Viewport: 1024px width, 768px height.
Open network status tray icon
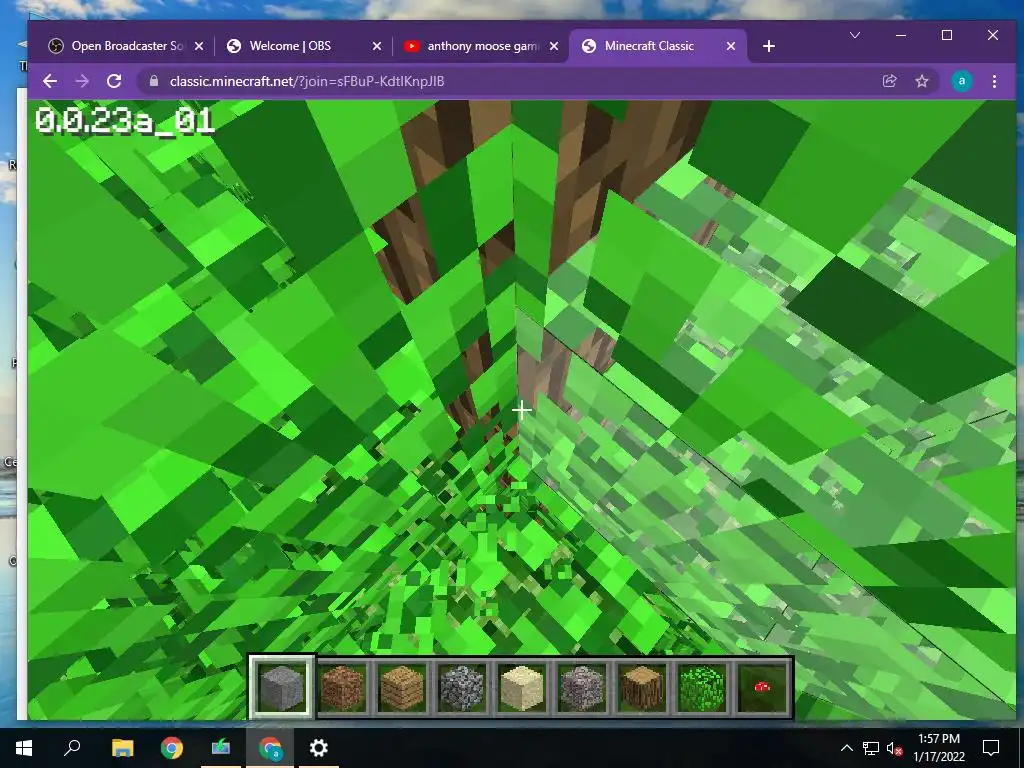[871, 748]
